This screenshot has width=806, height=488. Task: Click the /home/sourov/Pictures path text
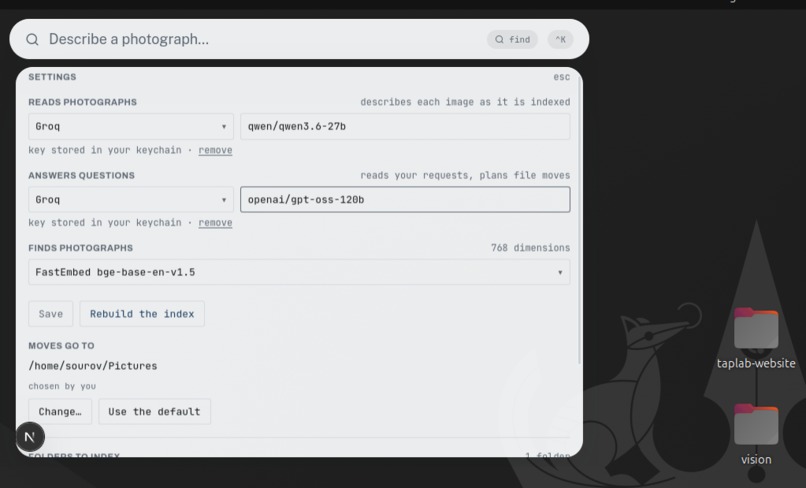[93, 366]
